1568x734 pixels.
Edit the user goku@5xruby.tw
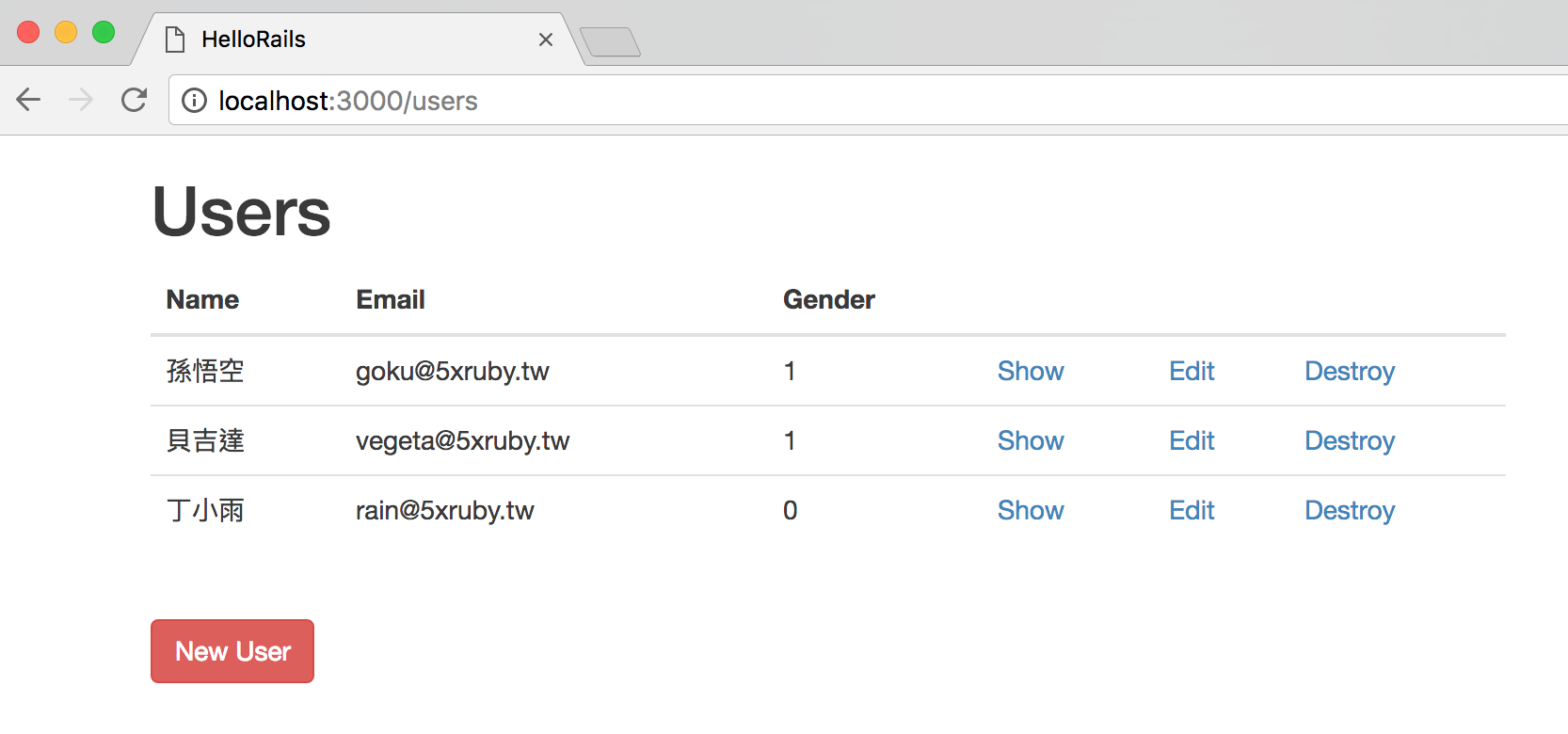pyautogui.click(x=1192, y=371)
